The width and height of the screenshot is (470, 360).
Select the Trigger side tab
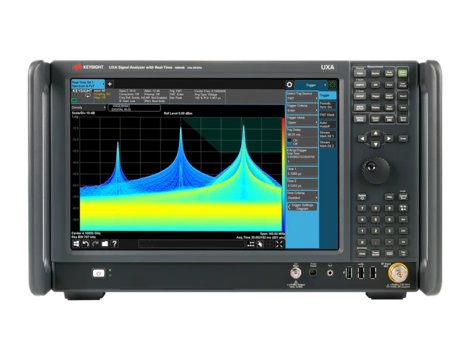[x=327, y=96]
